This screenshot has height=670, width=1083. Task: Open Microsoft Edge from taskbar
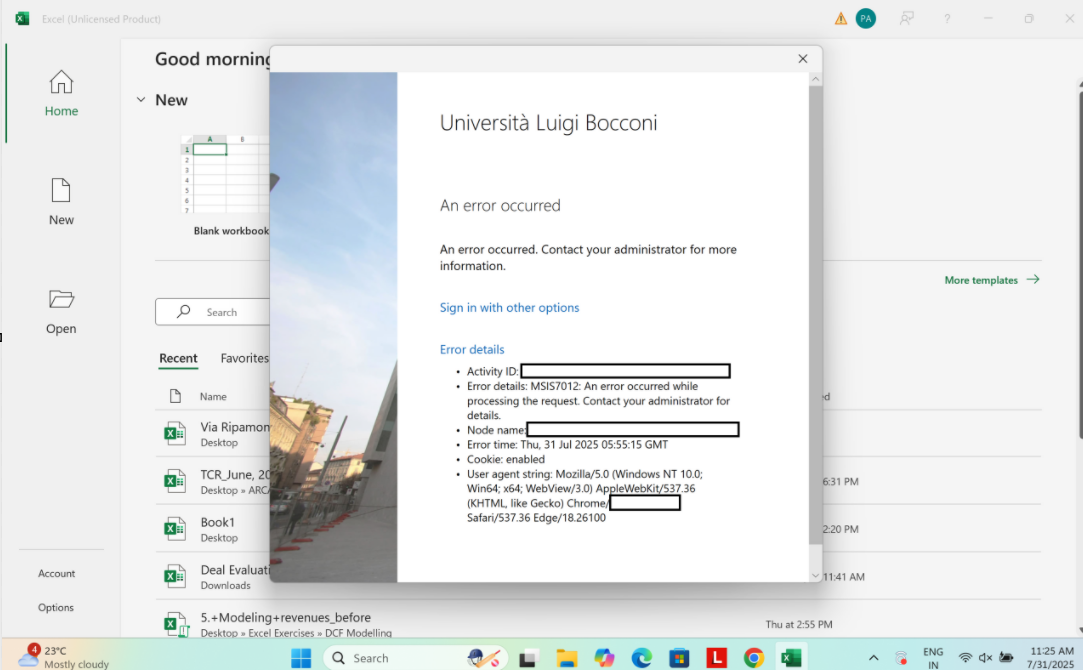click(x=641, y=658)
